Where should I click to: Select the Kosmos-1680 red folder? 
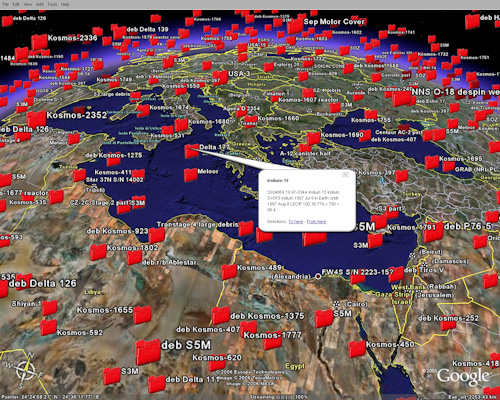tap(181, 125)
